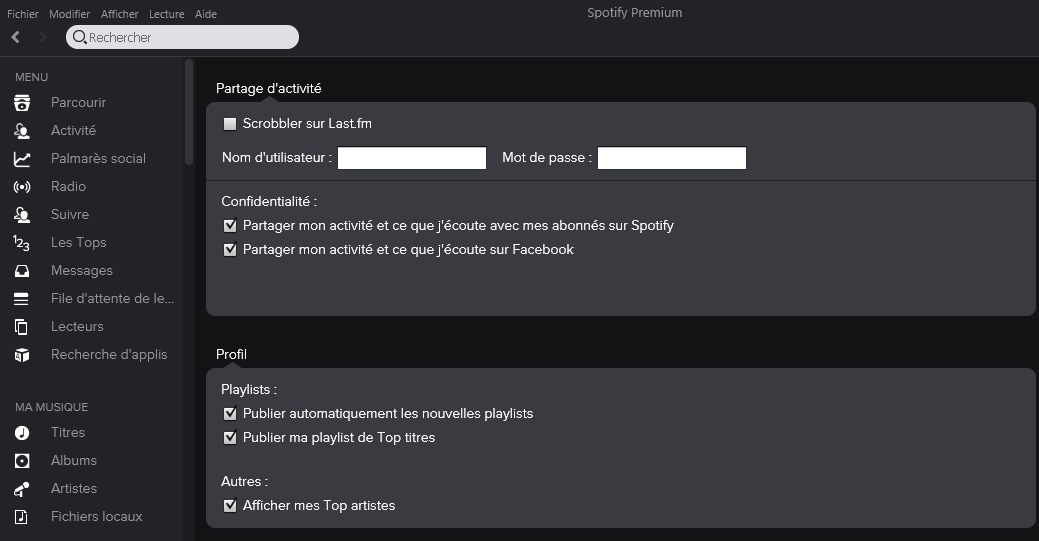Open the Aide menu
The width and height of the screenshot is (1039, 541).
point(206,14)
